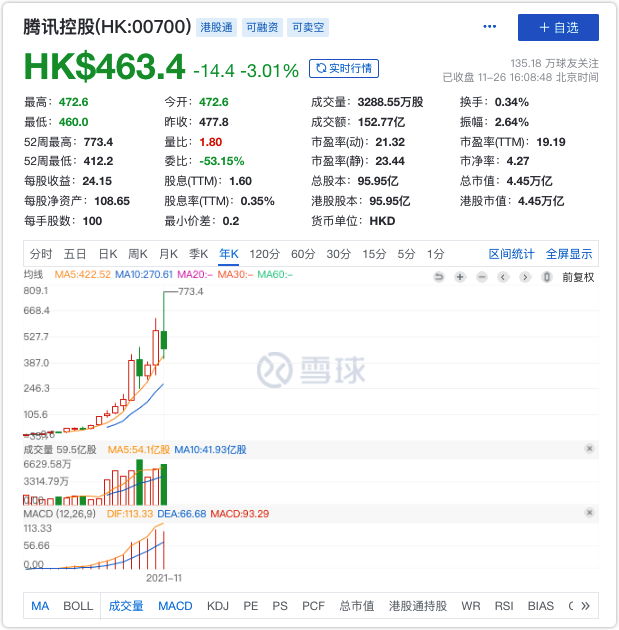Click the 可融资 tag
This screenshot has width=619, height=630.
coord(262,27)
